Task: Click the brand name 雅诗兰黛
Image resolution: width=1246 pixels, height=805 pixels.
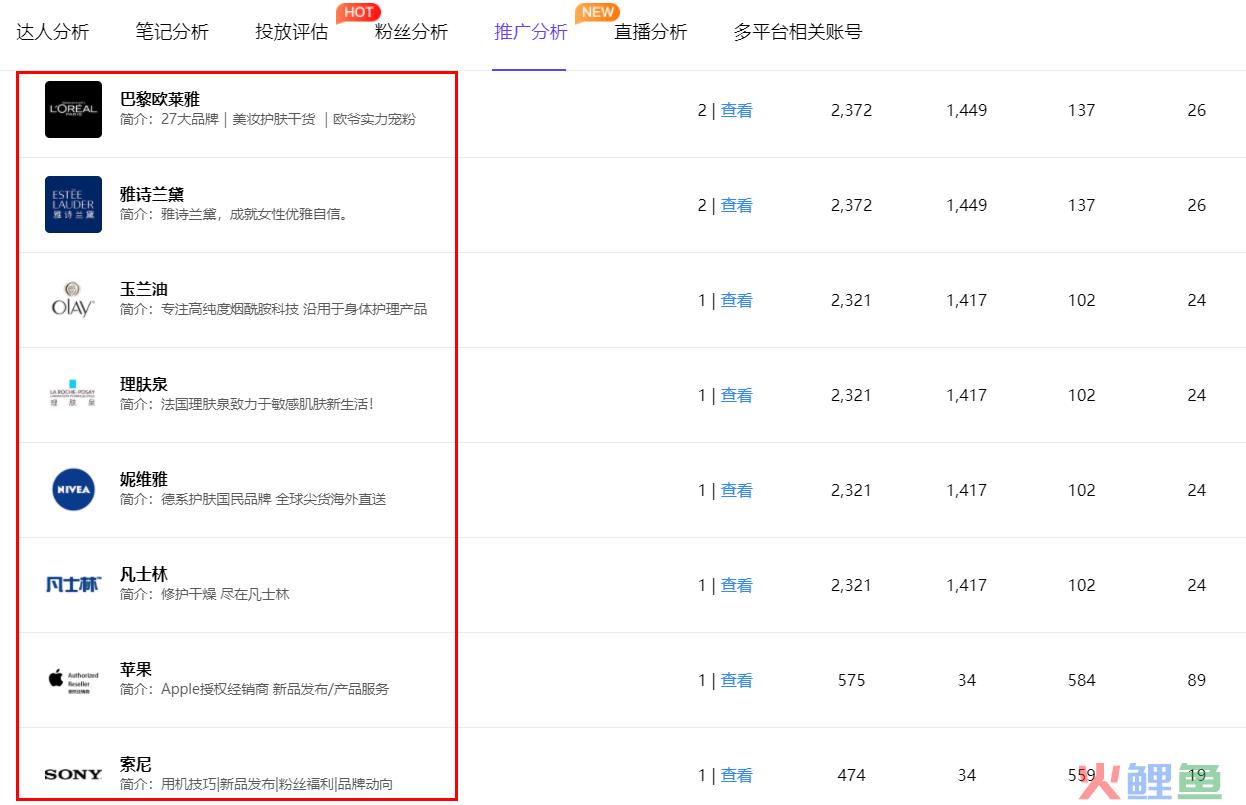Action: [152, 194]
